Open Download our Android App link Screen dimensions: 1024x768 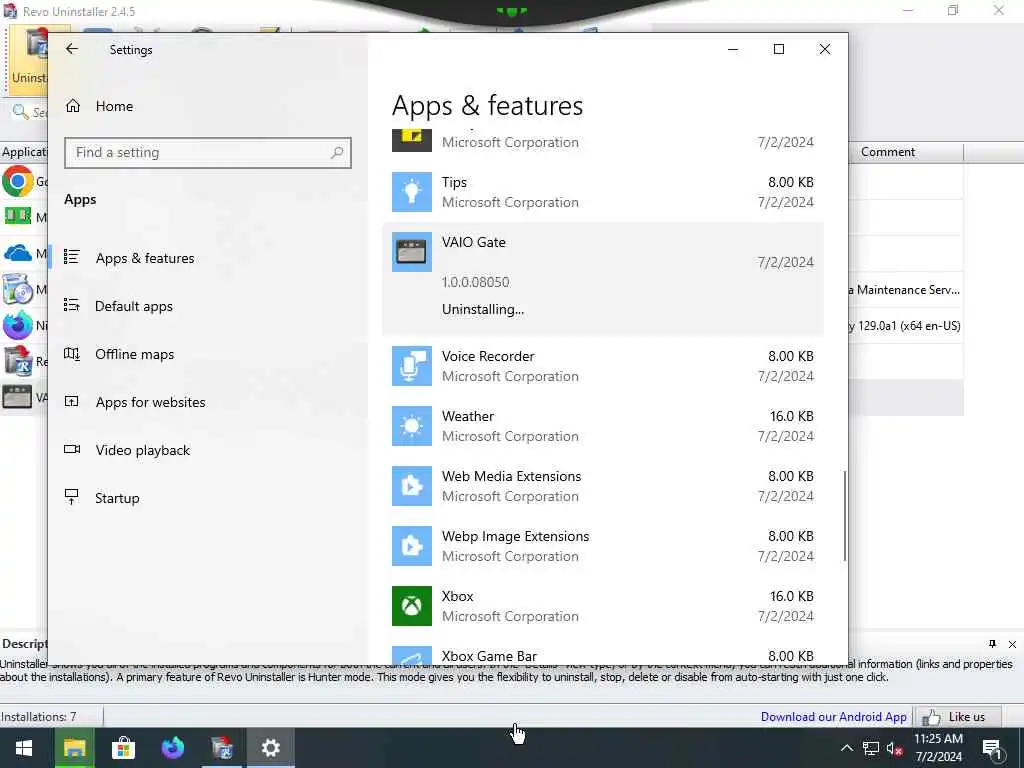pos(833,716)
